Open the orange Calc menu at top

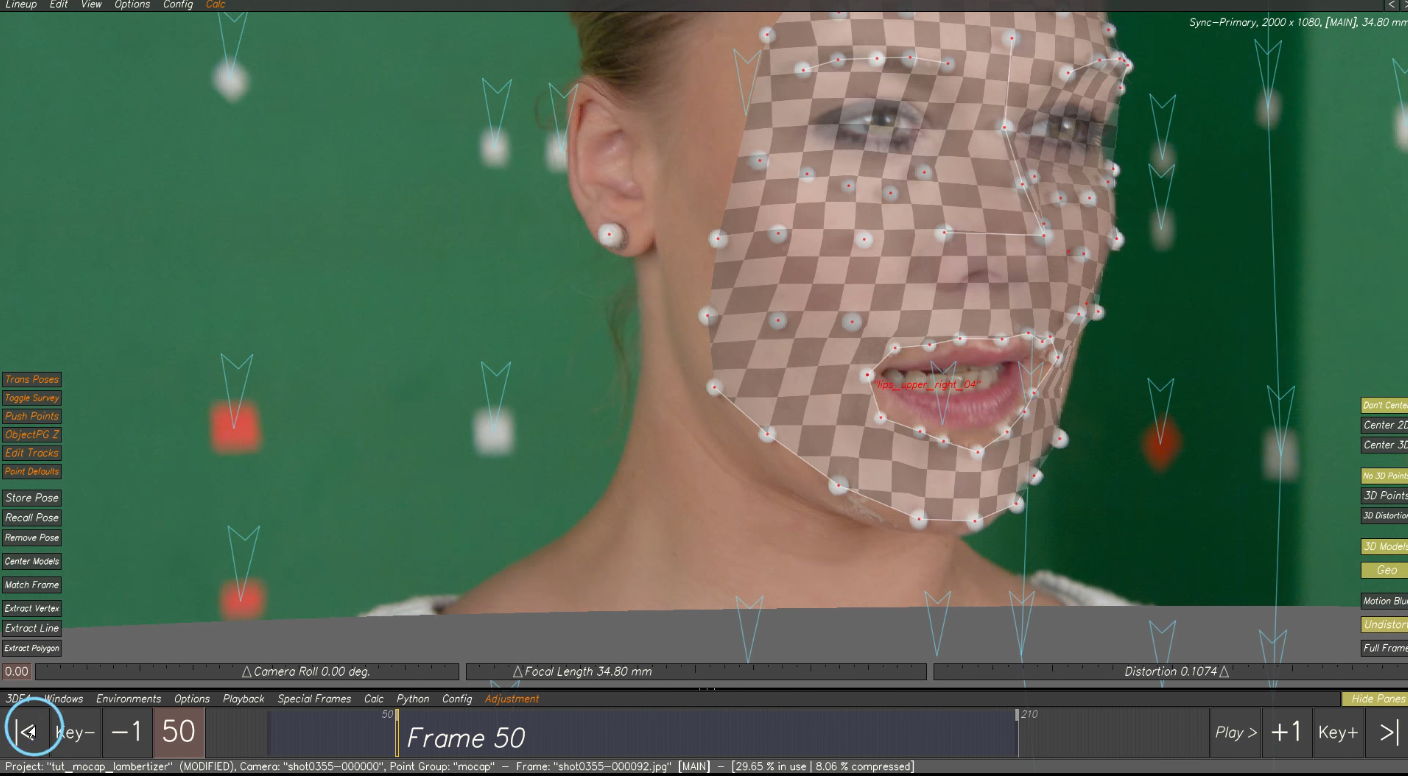[215, 5]
